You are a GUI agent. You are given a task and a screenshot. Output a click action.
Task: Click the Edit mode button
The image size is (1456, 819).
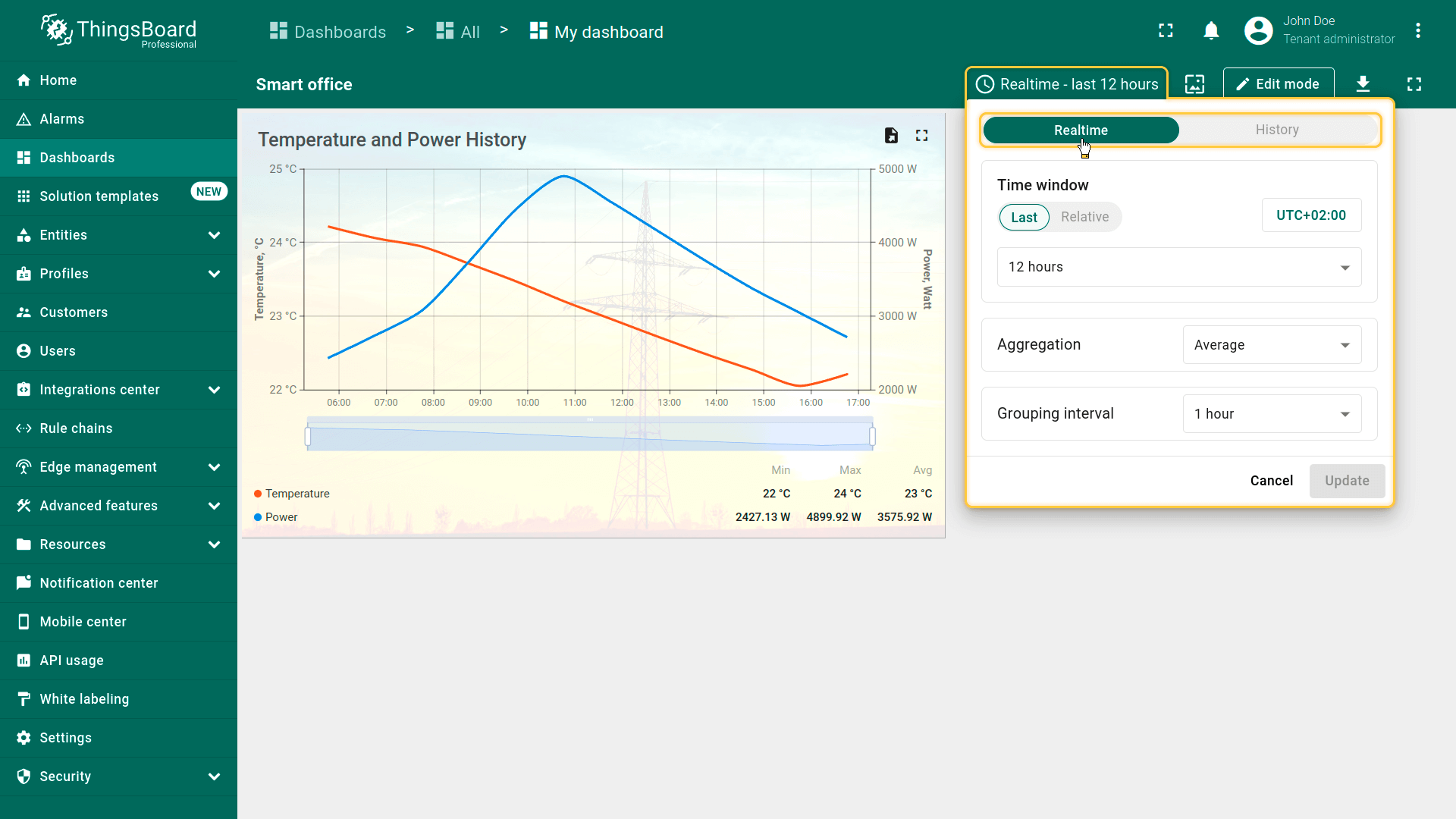point(1278,84)
